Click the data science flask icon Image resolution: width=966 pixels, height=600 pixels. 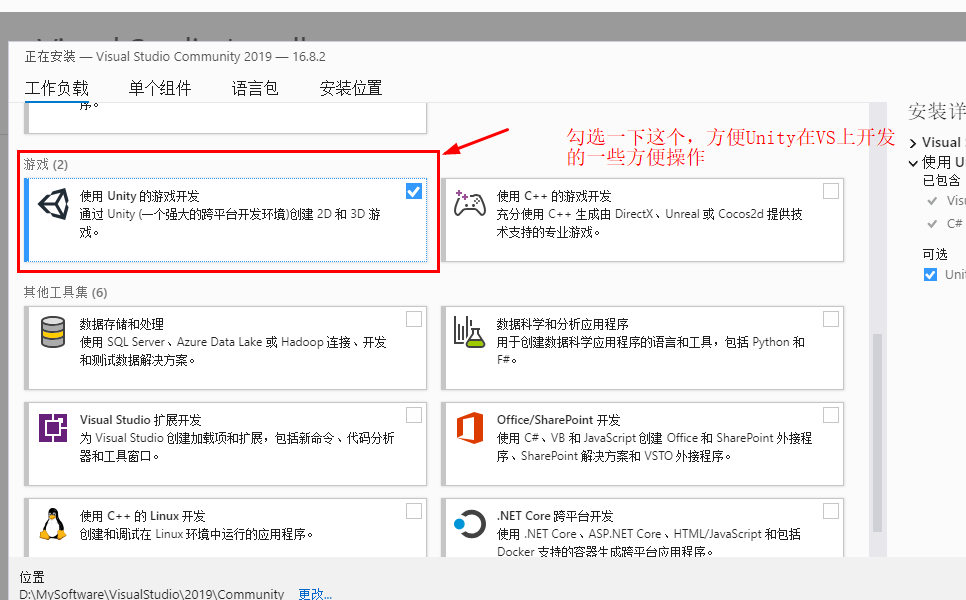tap(469, 332)
